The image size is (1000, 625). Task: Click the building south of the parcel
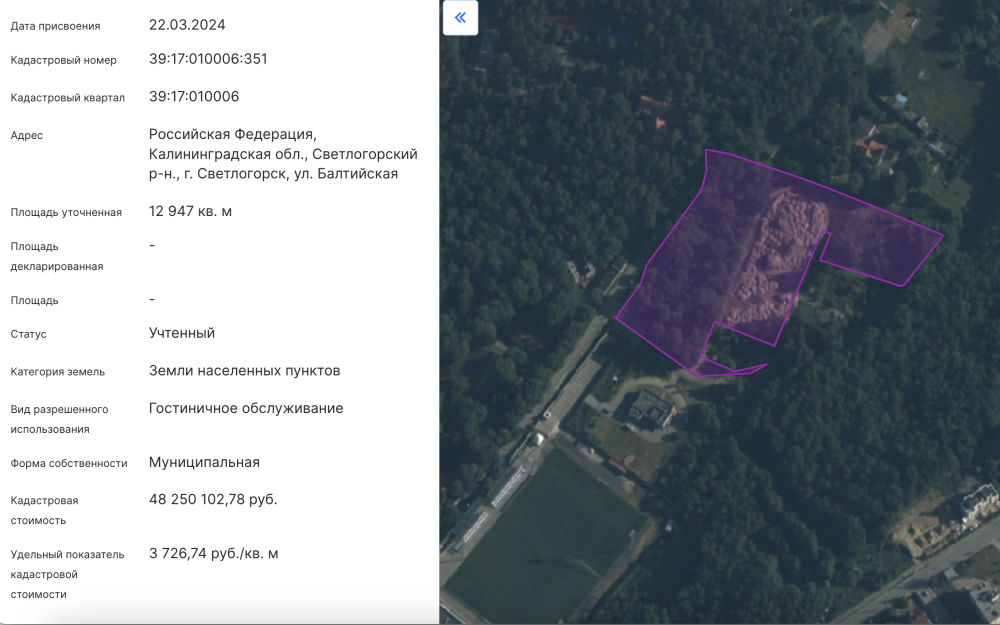tap(650, 408)
